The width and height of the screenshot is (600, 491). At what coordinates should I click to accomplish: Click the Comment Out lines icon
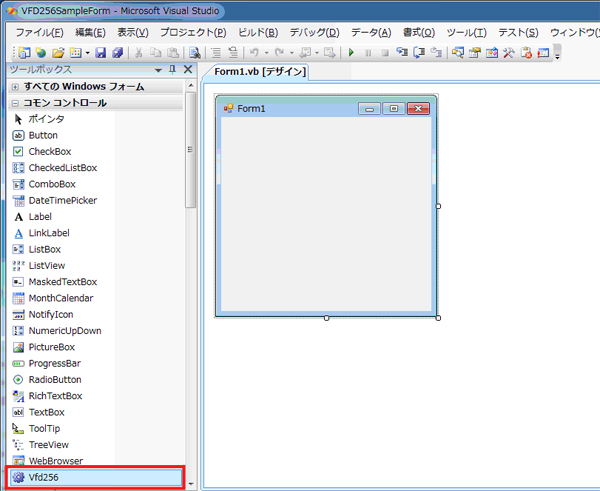(216, 52)
